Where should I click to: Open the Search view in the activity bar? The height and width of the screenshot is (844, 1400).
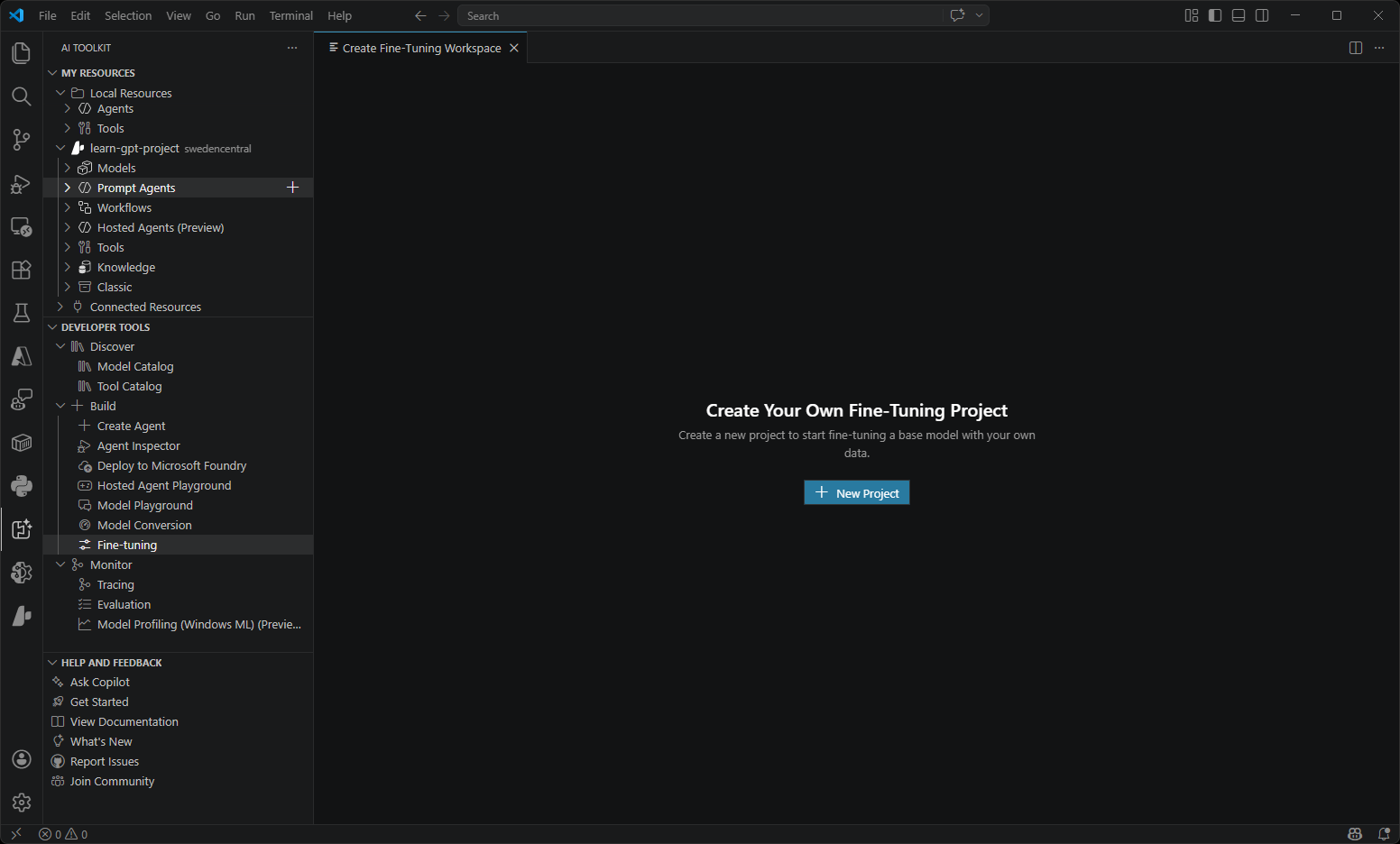pos(22,96)
